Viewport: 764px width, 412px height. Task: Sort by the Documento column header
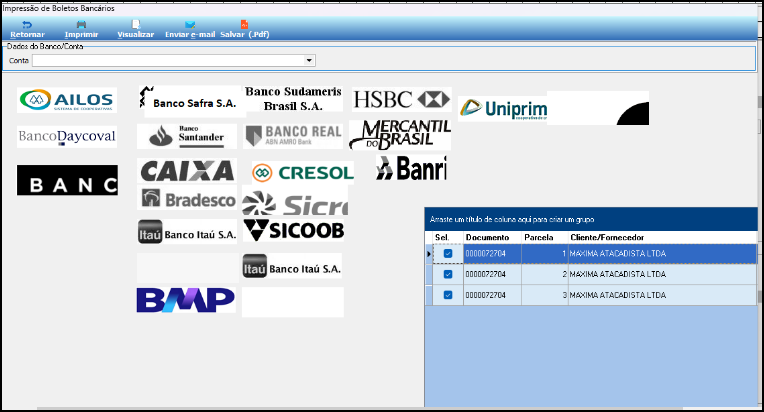coord(492,238)
